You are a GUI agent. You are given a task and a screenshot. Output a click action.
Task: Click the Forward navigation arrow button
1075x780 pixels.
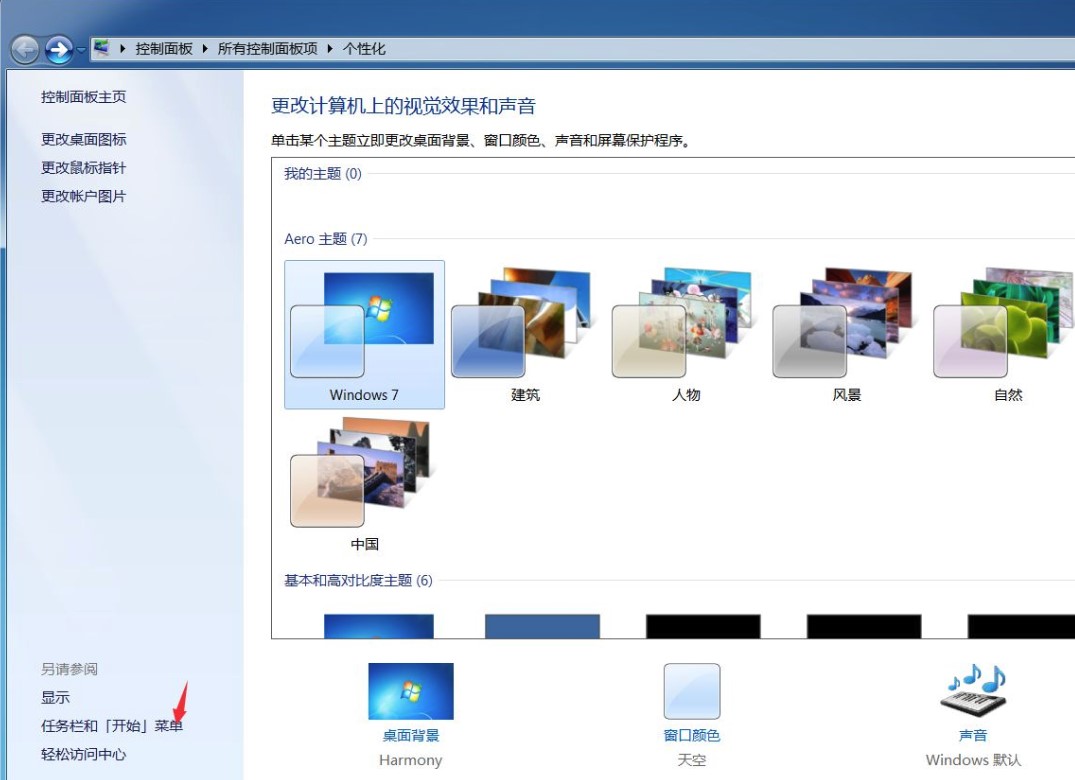point(59,49)
